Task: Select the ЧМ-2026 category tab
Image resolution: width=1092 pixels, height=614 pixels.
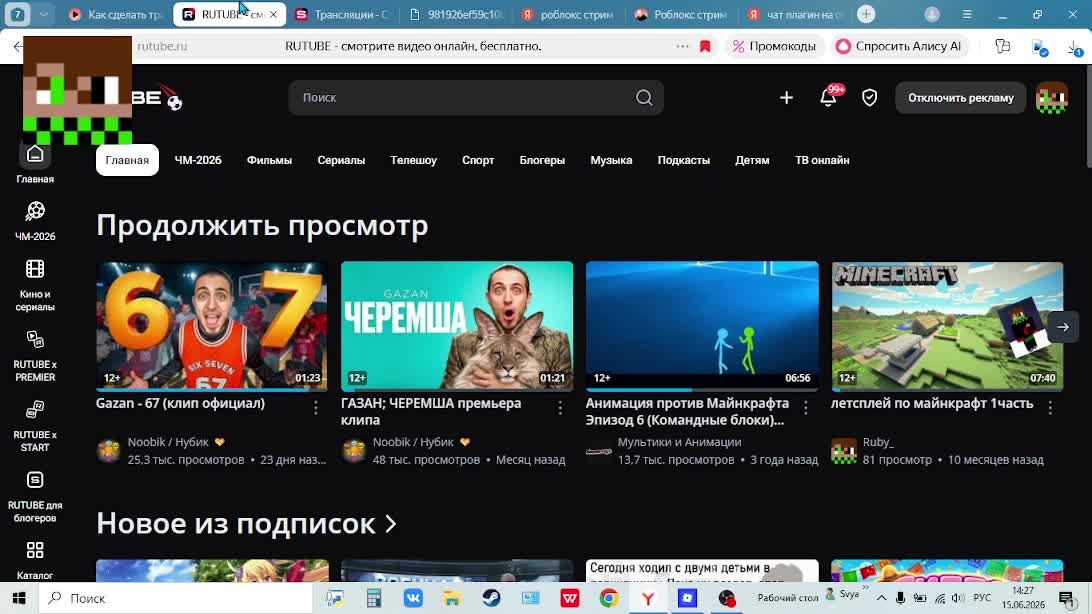Action: [198, 160]
